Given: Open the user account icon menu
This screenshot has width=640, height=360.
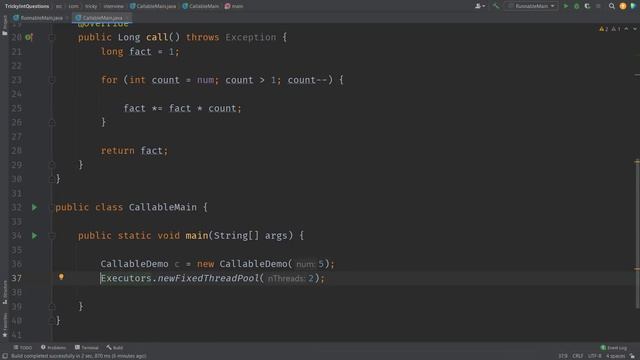Looking at the screenshot, I should coord(480,6).
